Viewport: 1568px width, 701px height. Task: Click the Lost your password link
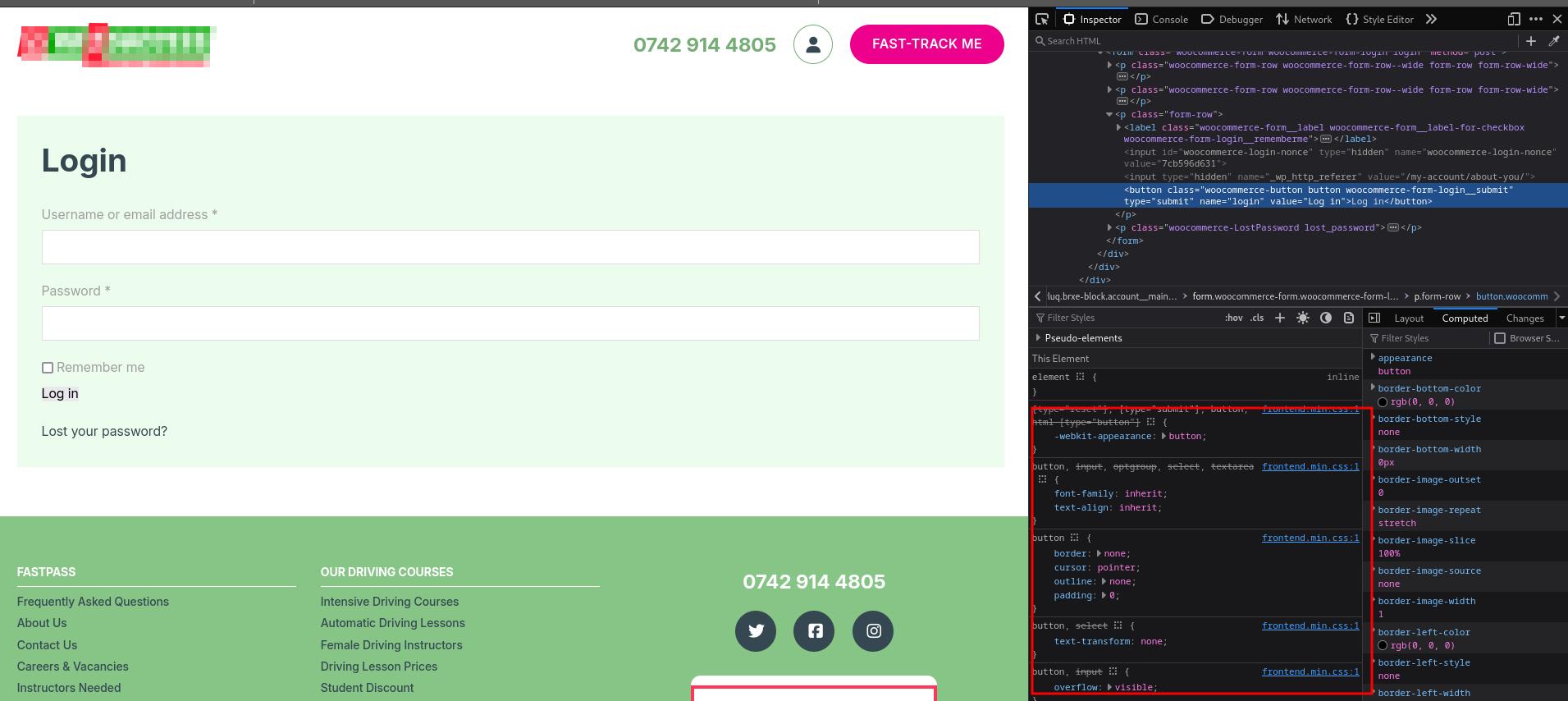tap(104, 432)
